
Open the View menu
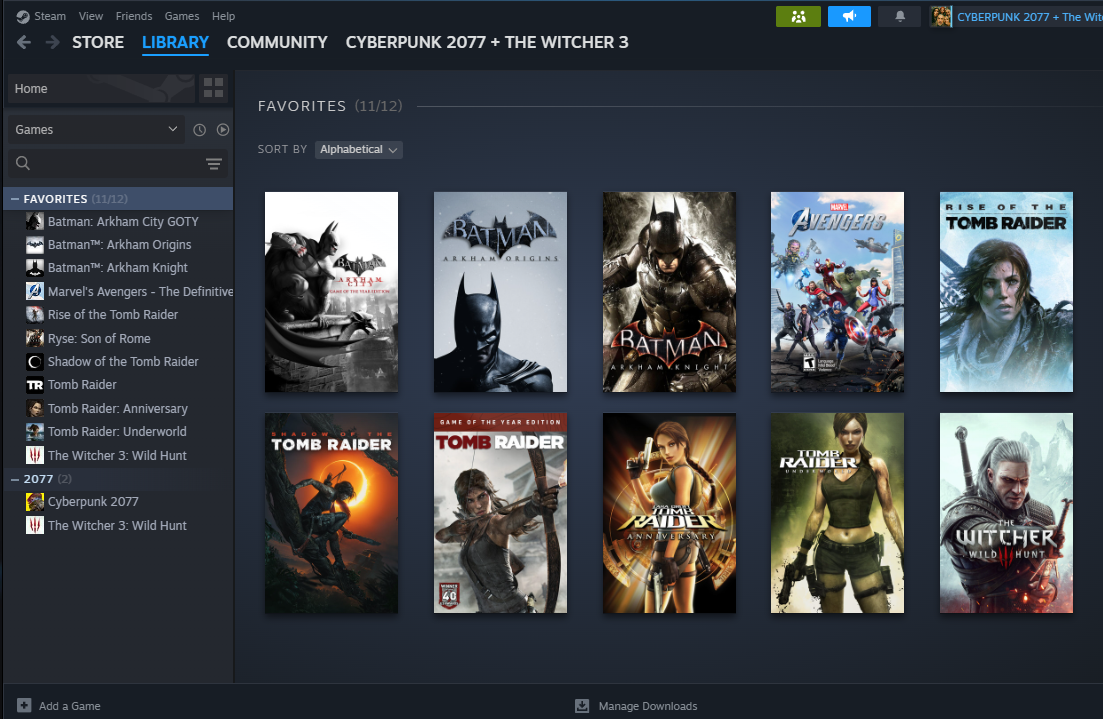91,16
